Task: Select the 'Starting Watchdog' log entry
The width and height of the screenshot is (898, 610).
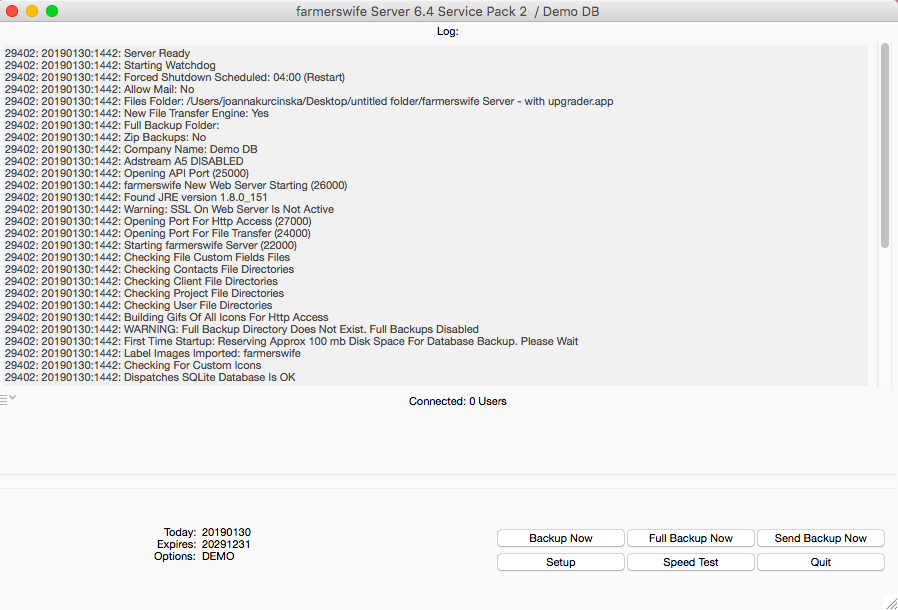Action: tap(110, 65)
